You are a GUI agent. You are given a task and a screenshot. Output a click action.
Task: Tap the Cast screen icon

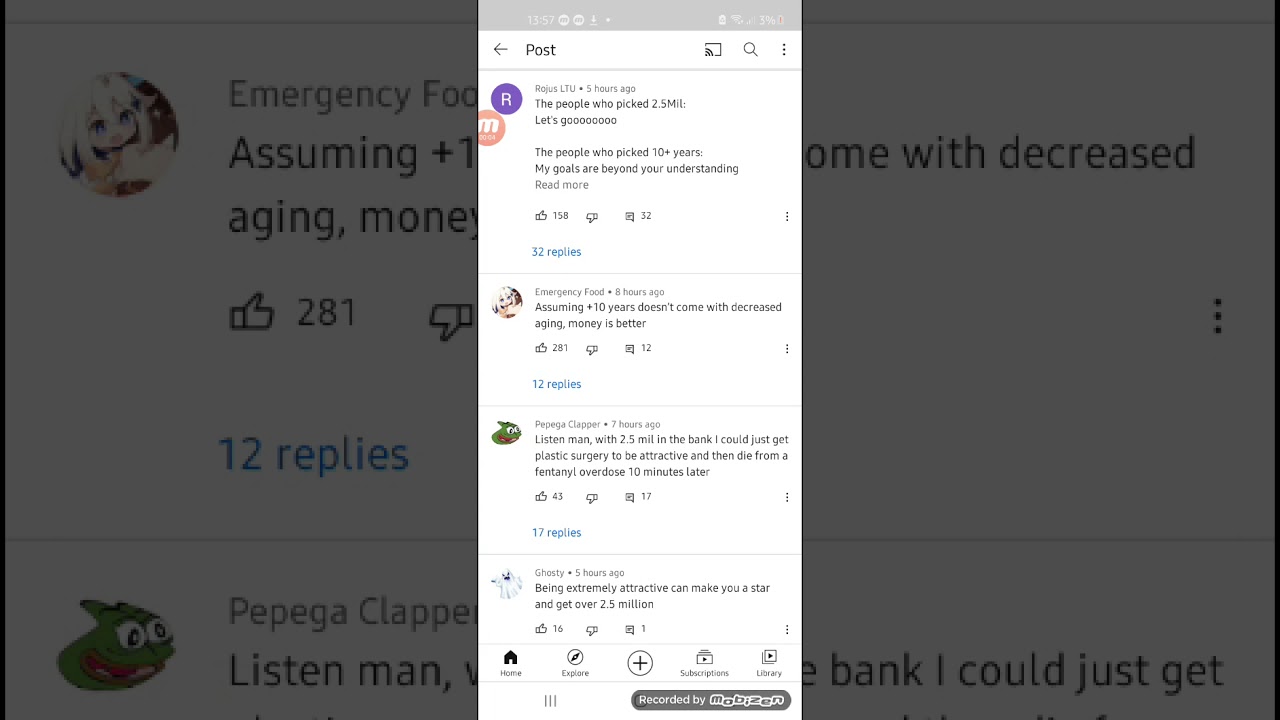(x=713, y=50)
